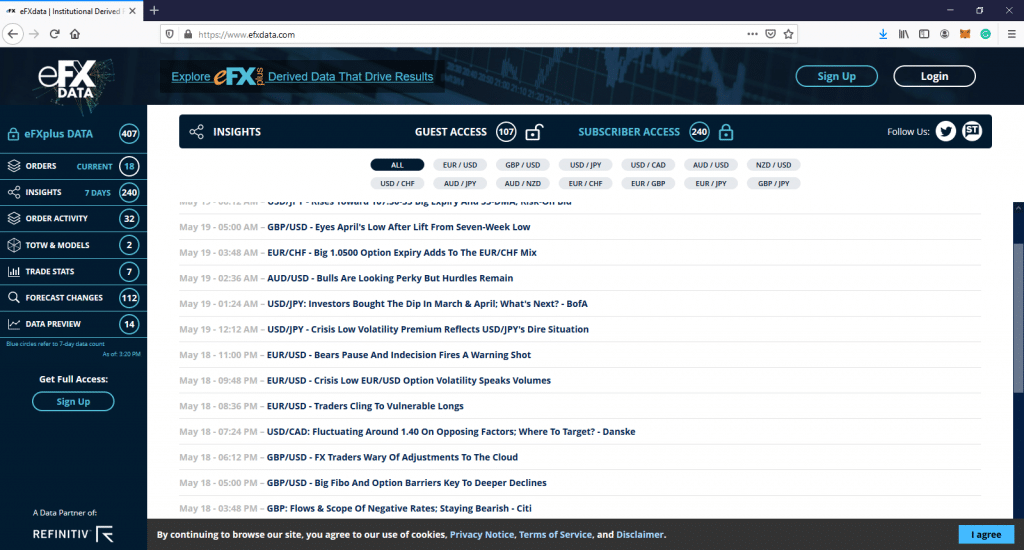Filter insights by USD / JPY
1024x550 pixels.
click(x=585, y=165)
